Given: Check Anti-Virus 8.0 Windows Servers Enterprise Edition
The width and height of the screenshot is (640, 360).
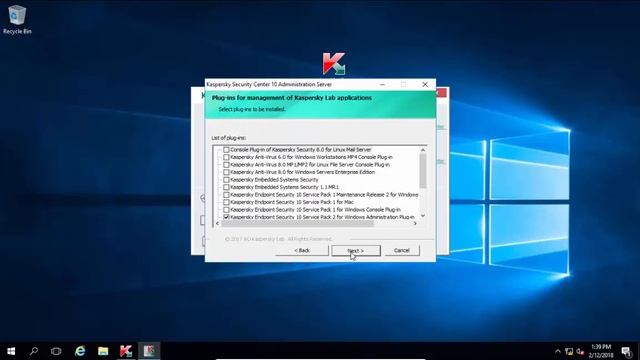Looking at the screenshot, I should coord(226,172).
